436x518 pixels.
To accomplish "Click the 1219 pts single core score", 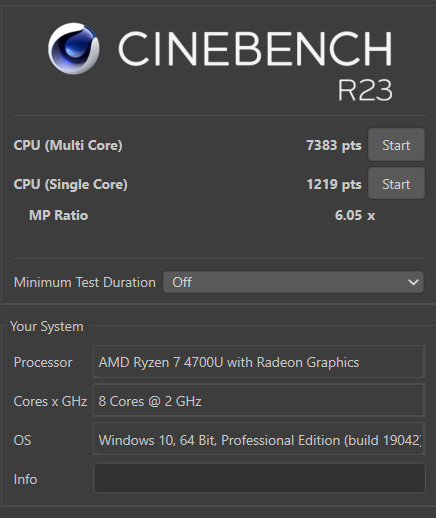I will tap(334, 184).
